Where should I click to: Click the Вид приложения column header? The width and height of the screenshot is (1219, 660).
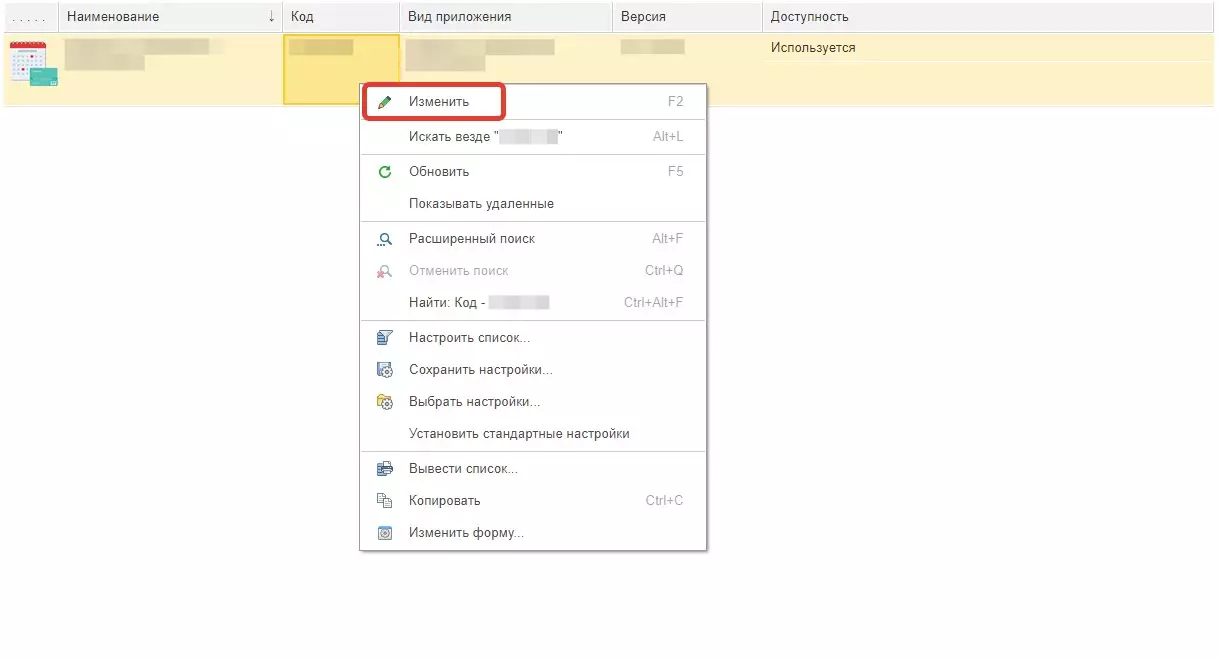point(506,17)
